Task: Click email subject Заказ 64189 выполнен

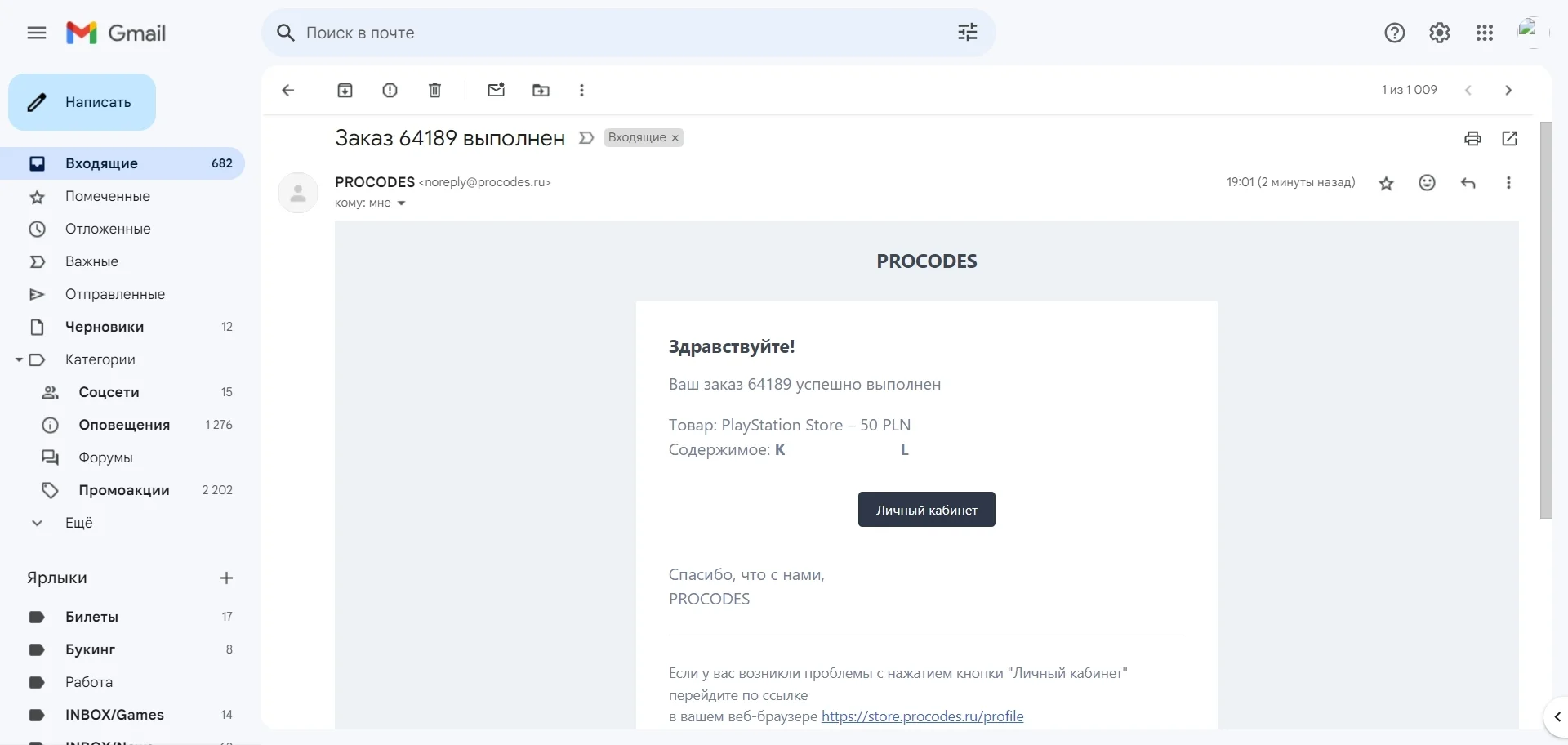Action: (450, 138)
